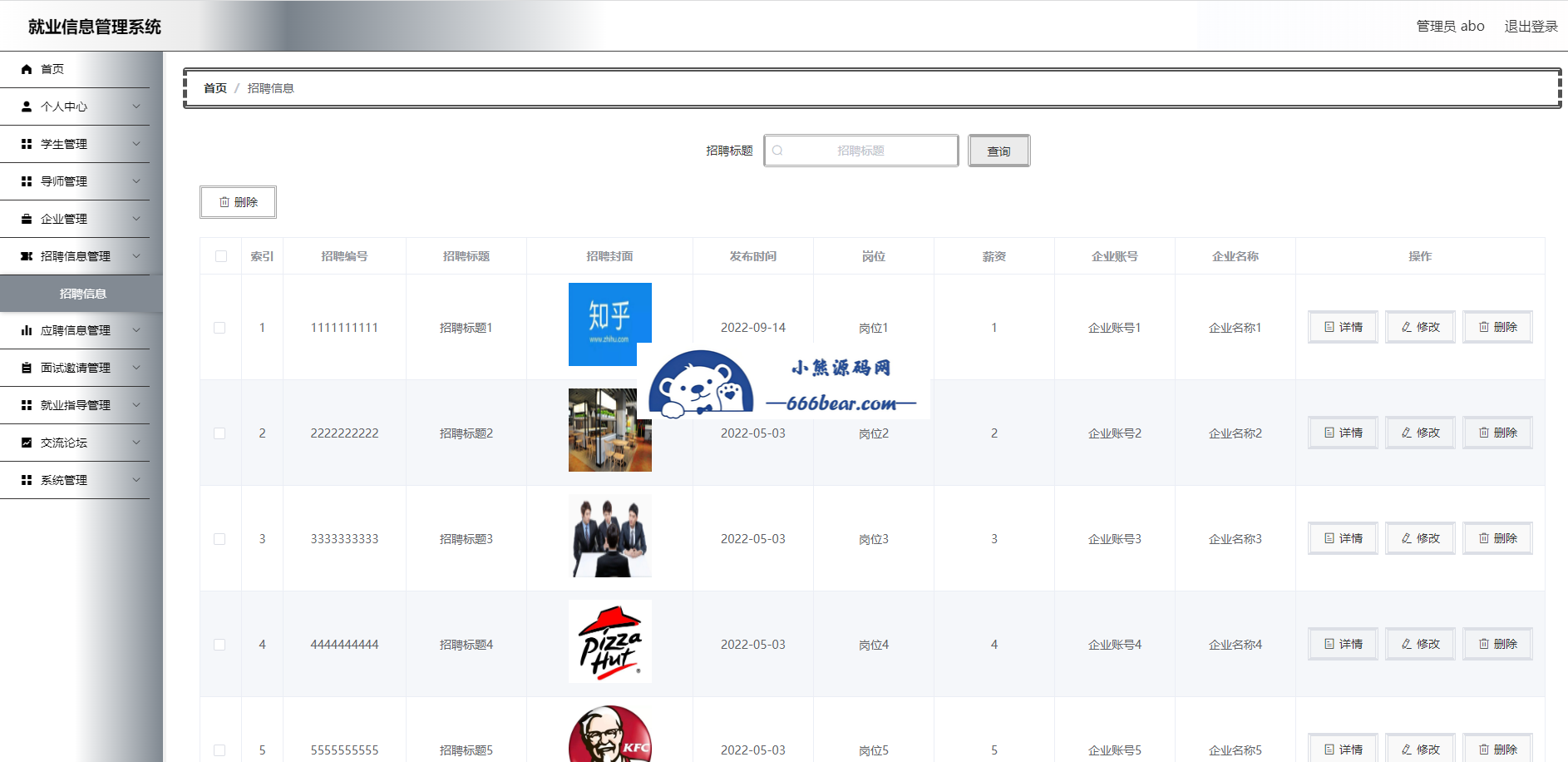Screen dimensions: 1568x762
Task: Open the Pizza Hut cover thumbnail
Action: (609, 641)
